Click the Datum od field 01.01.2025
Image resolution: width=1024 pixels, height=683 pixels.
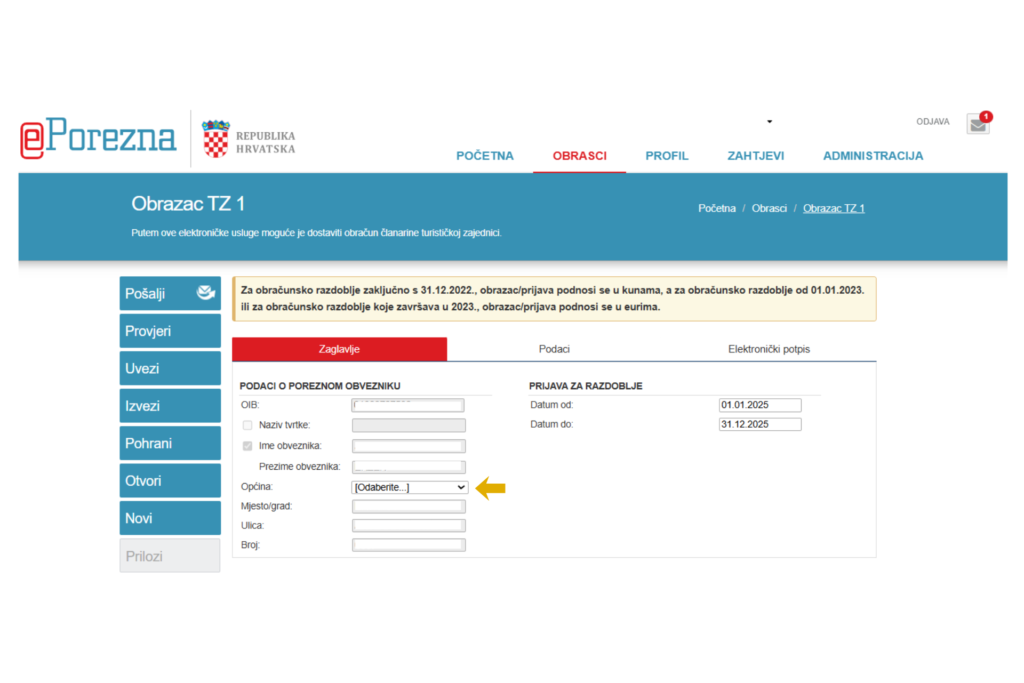point(760,405)
